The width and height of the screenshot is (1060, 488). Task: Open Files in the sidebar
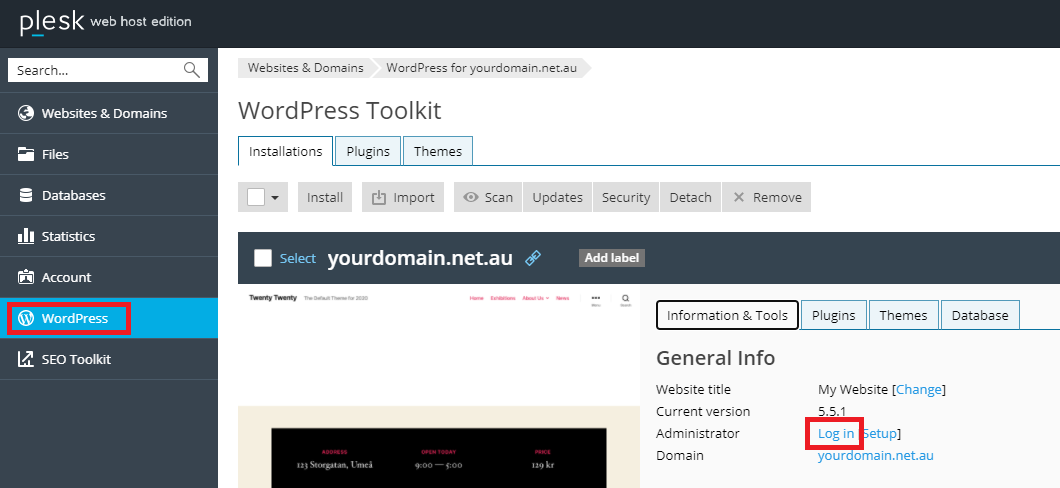(x=109, y=154)
